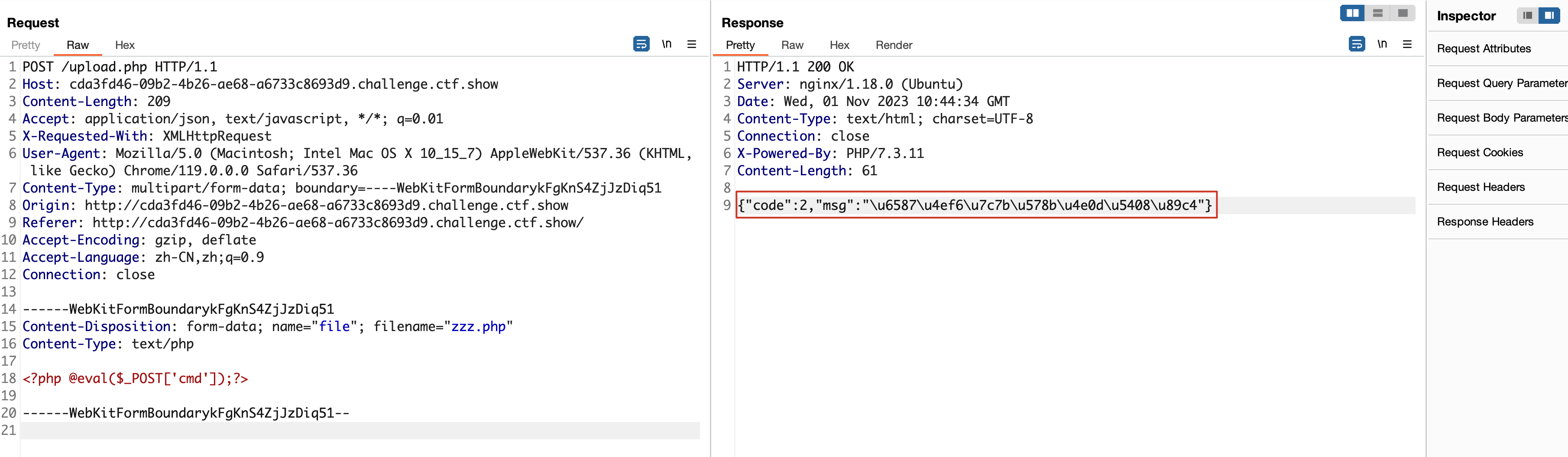The height and width of the screenshot is (457, 1568).
Task: Click the Referer header line in request
Action: click(x=303, y=223)
